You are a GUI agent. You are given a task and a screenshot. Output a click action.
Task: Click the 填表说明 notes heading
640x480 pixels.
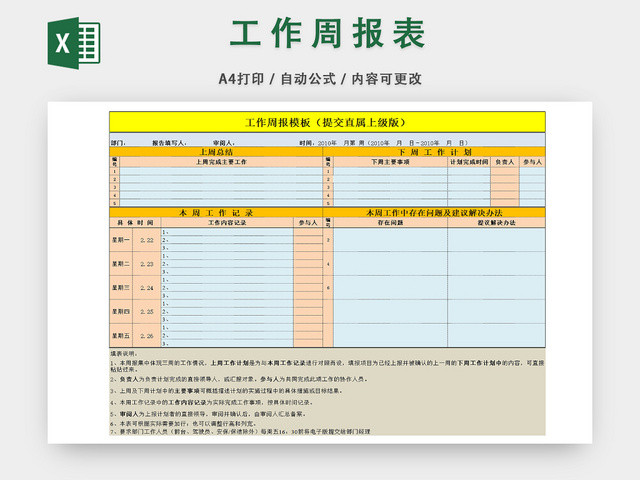pos(124,353)
